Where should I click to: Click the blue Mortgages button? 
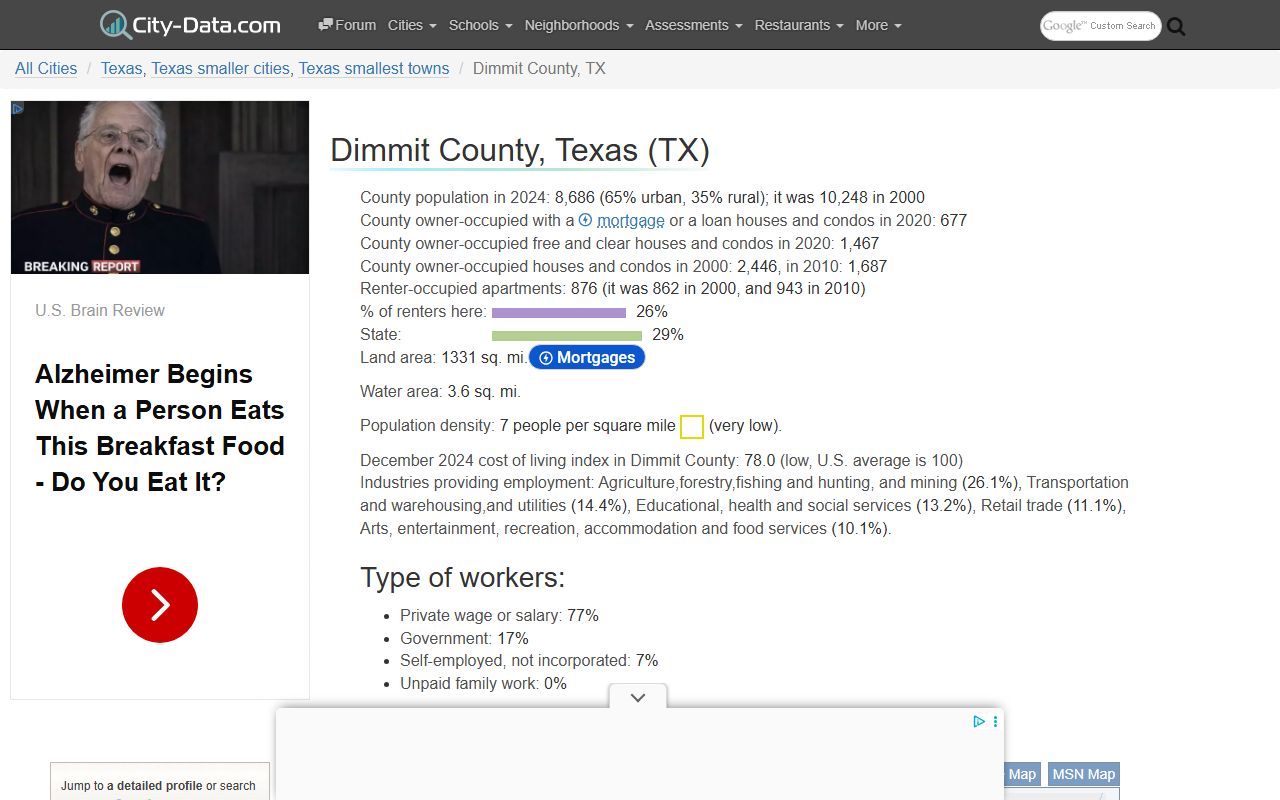click(x=587, y=357)
